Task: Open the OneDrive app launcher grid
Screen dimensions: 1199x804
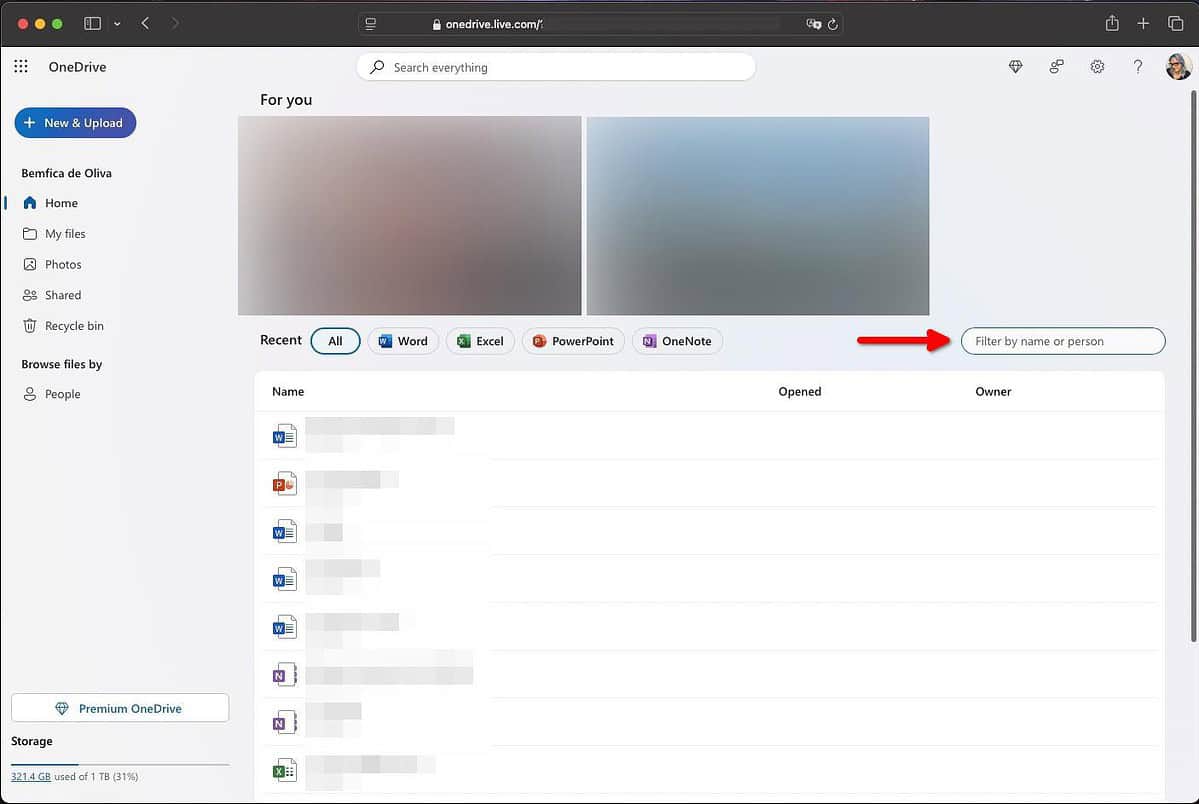Action: pyautogui.click(x=20, y=66)
